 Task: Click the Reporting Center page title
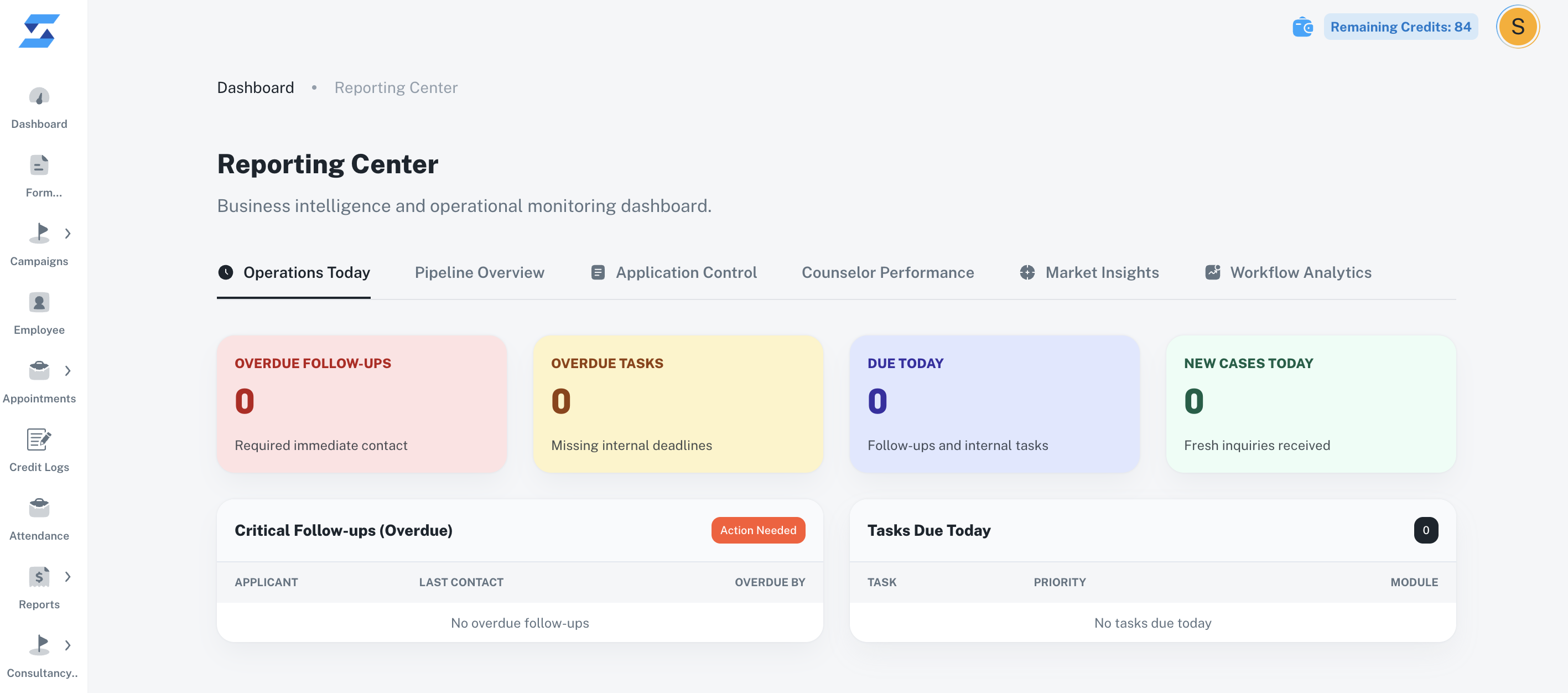328,164
